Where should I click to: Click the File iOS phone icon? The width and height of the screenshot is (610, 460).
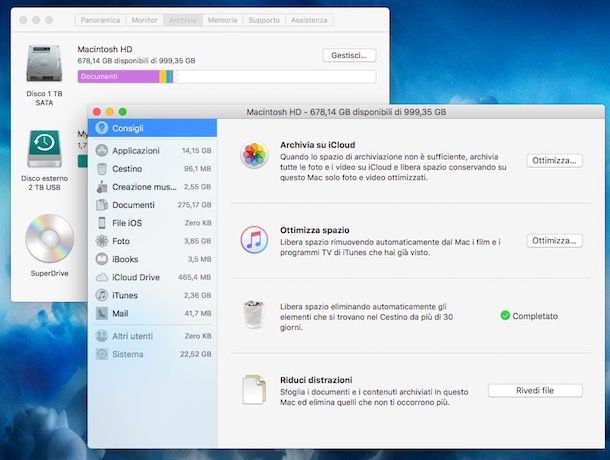tap(102, 223)
